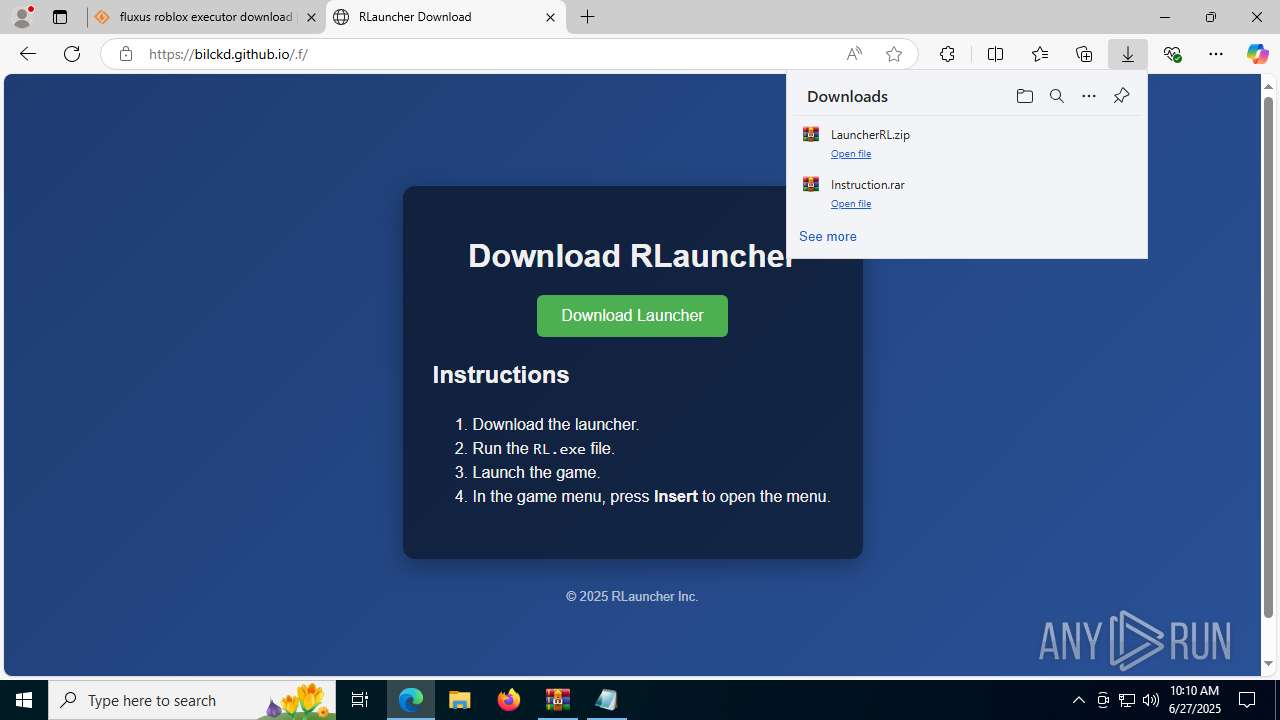This screenshot has height=720, width=1280.
Task: Open Extensions puzzle icon
Action: click(x=947, y=54)
